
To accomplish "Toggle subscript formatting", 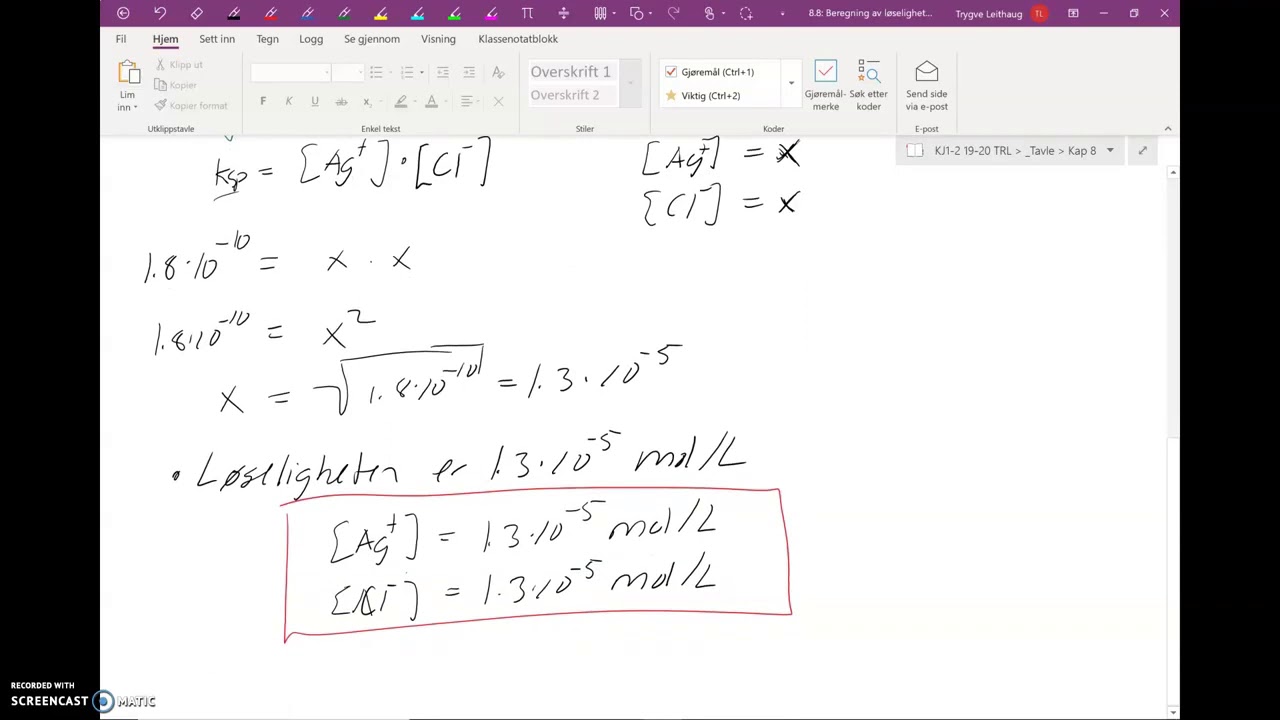I will [367, 101].
